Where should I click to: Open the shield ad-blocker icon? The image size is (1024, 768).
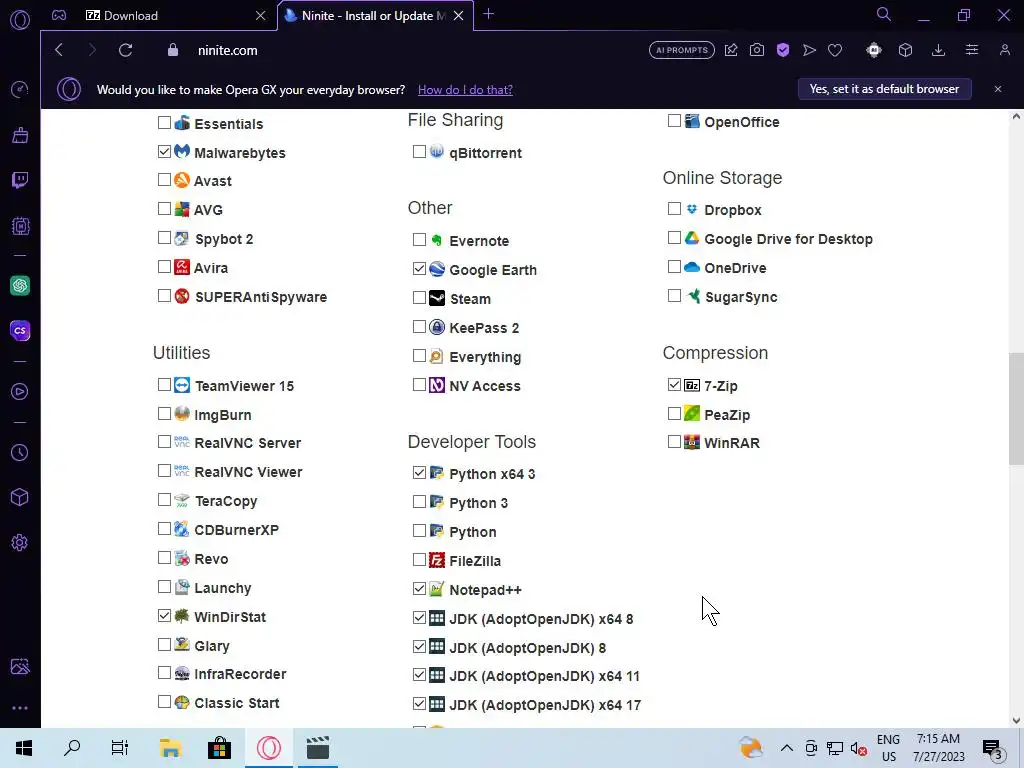coord(783,50)
